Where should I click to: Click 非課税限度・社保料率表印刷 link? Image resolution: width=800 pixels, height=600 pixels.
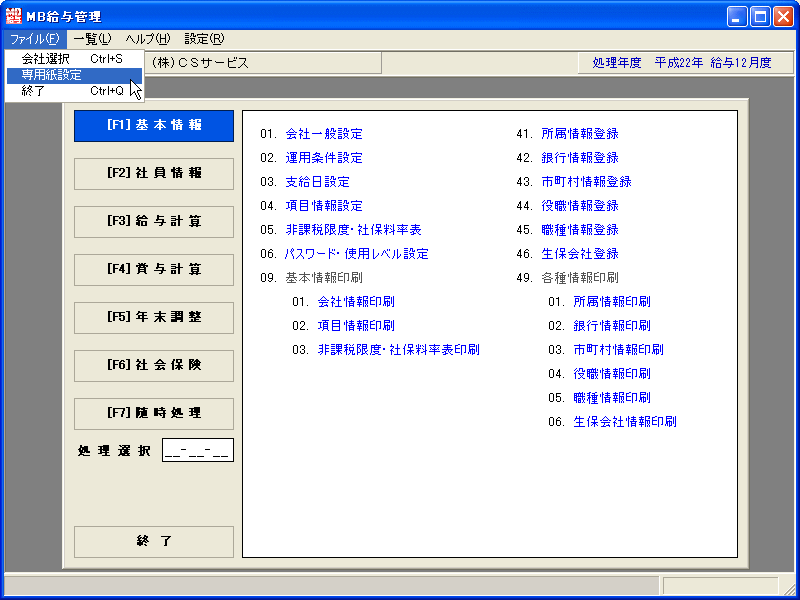[398, 350]
